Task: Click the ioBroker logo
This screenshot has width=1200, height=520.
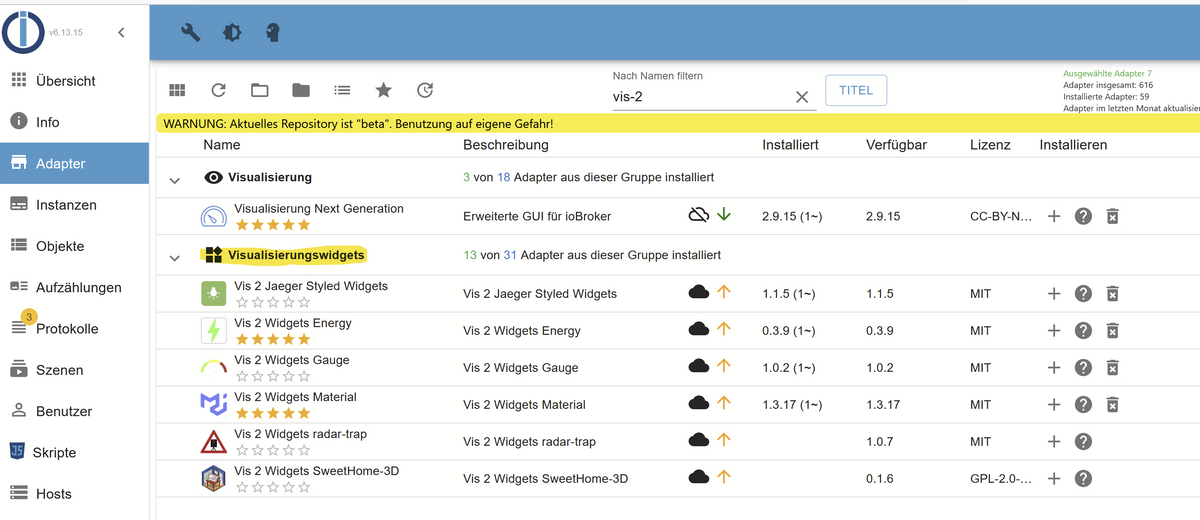Action: click(x=23, y=32)
